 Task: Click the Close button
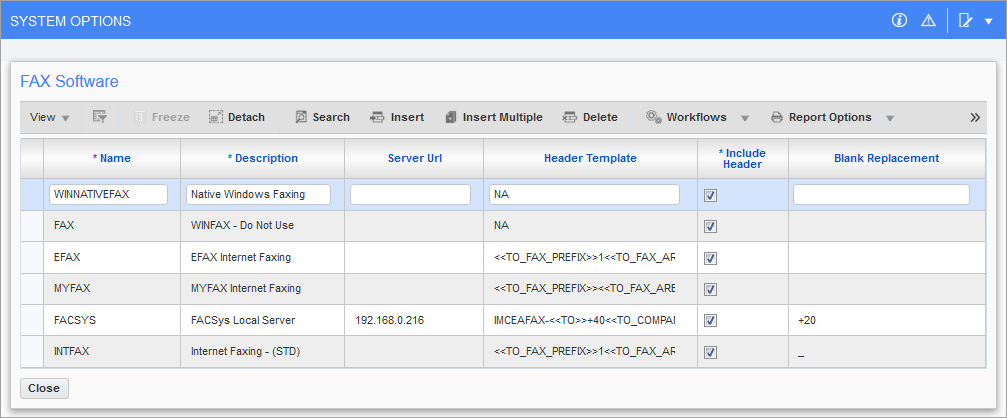click(44, 388)
